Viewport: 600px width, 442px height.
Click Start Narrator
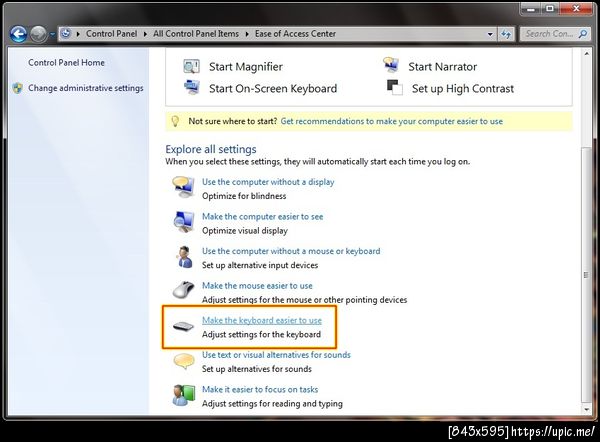pyautogui.click(x=443, y=67)
